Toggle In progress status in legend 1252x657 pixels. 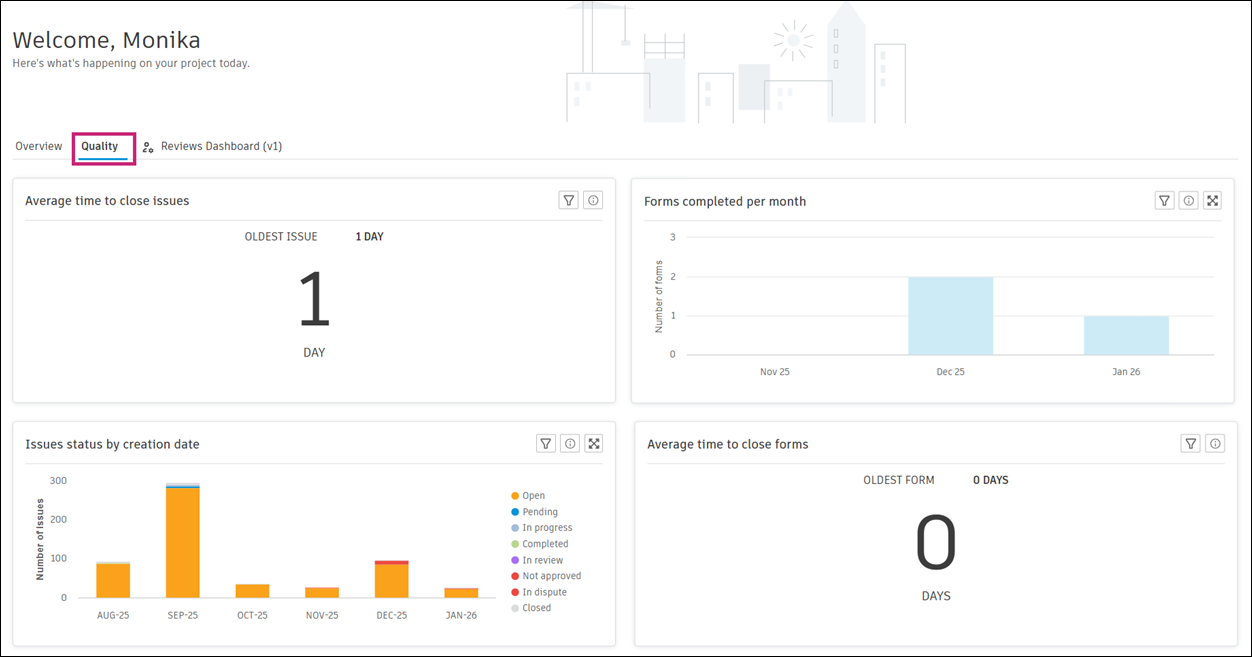pyautogui.click(x=541, y=528)
